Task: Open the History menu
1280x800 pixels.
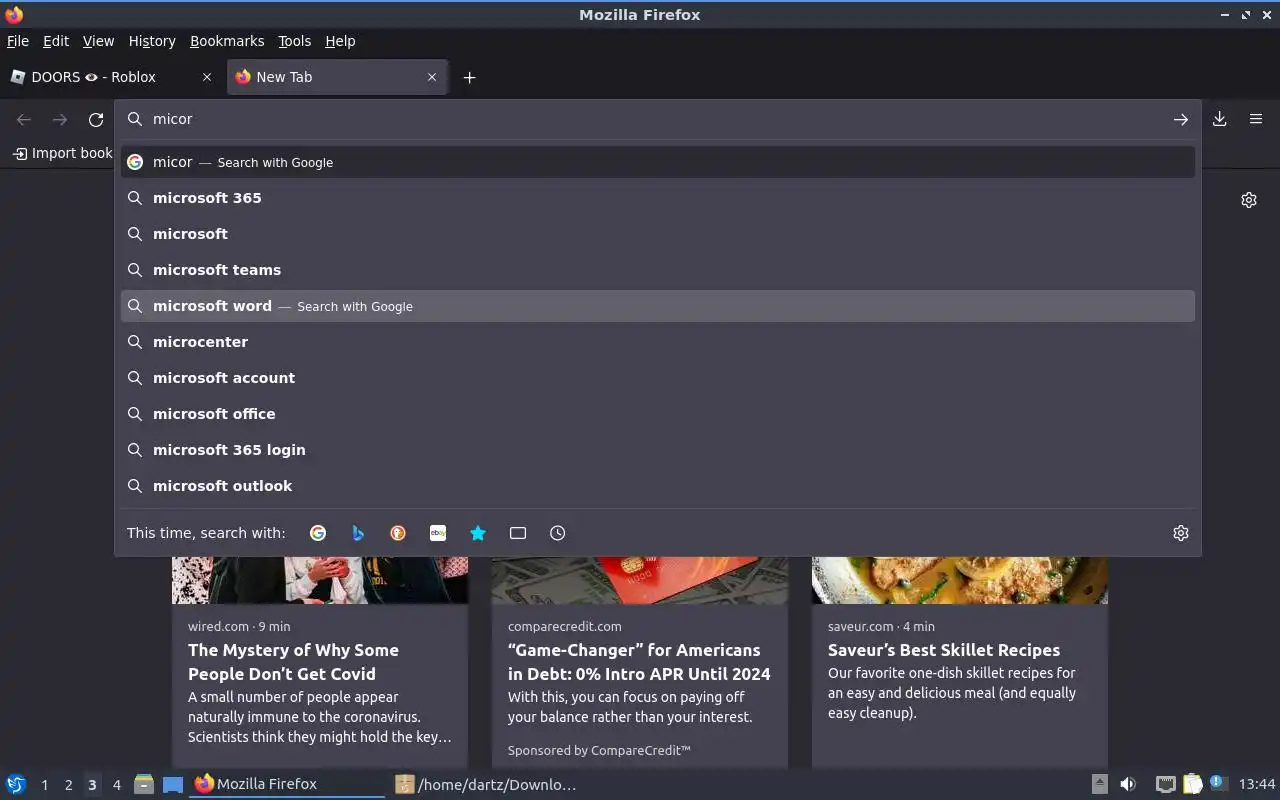Action: coord(152,41)
